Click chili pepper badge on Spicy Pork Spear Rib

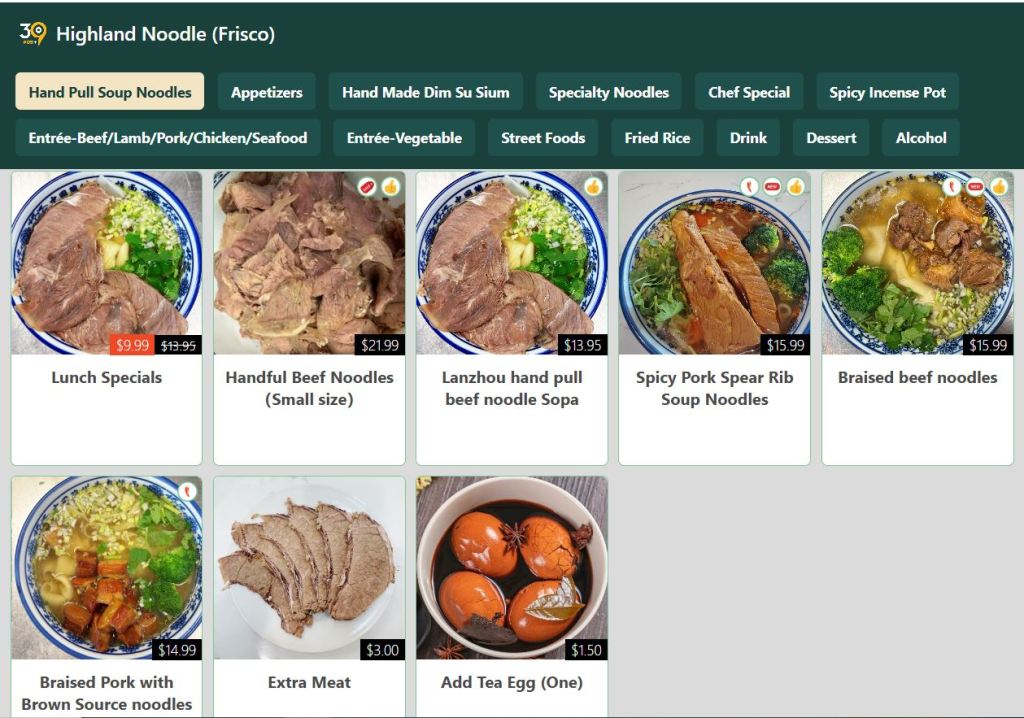[749, 188]
